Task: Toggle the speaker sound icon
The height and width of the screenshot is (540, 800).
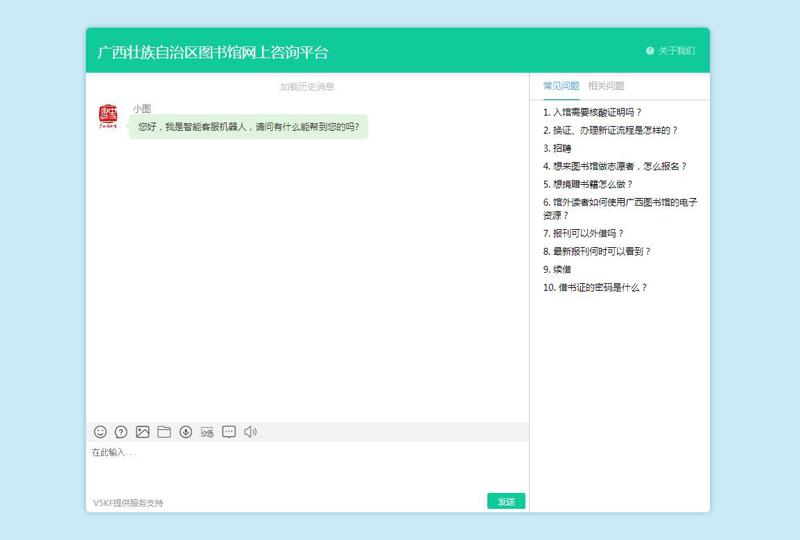Action: [250, 432]
